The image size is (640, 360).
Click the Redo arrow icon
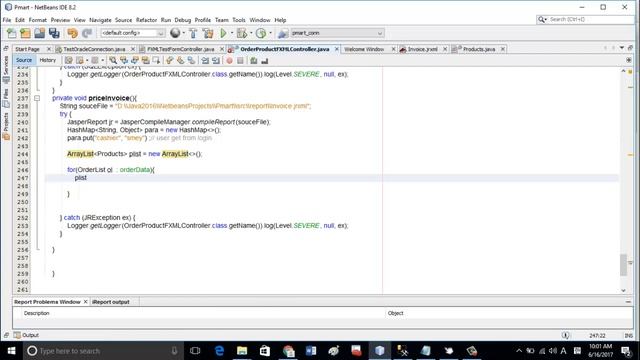(87, 33)
